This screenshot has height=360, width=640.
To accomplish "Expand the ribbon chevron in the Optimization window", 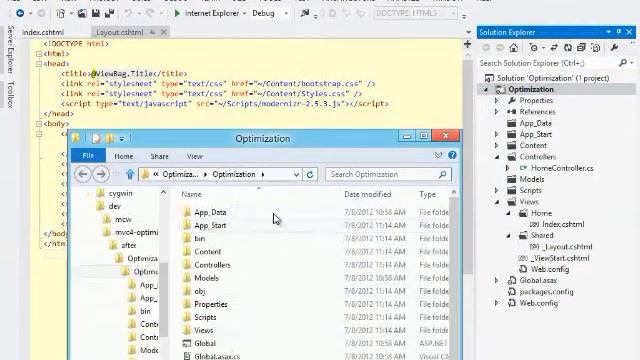I will pyautogui.click(x=438, y=155).
